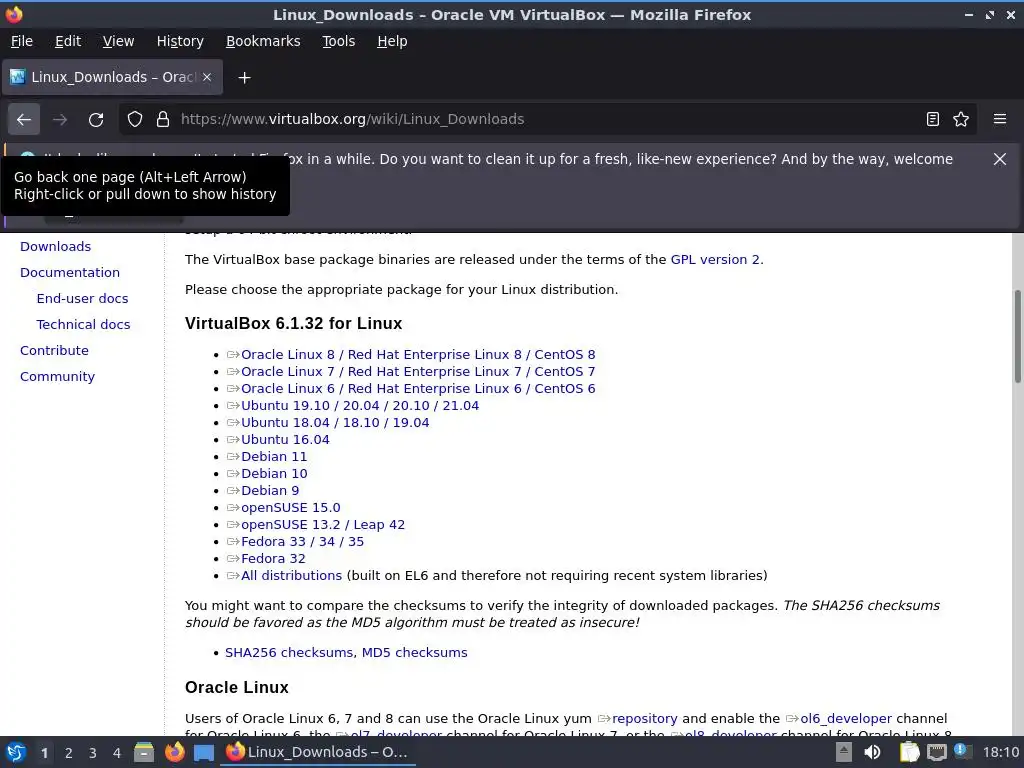Image resolution: width=1024 pixels, height=768 pixels.
Task: Open the View menu
Action: [x=118, y=41]
